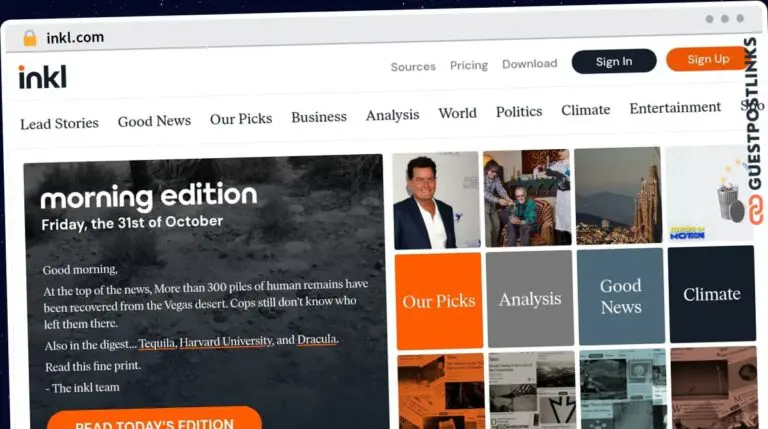Click the Good News tile
The height and width of the screenshot is (429, 768).
[621, 296]
